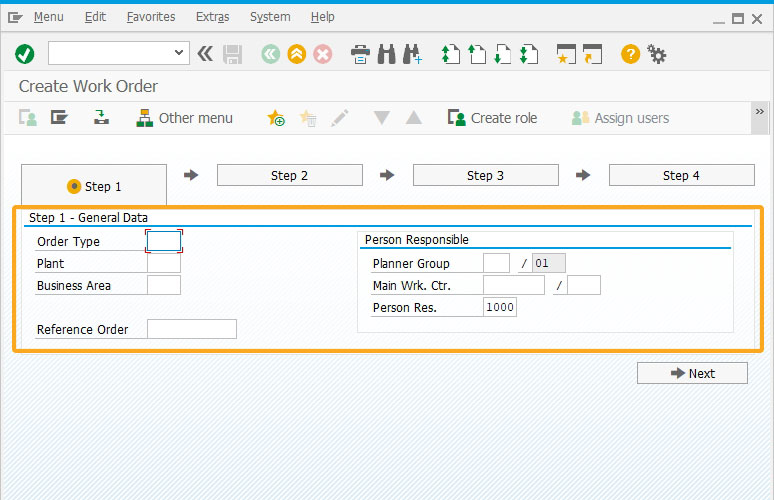Screen dimensions: 774x500
Task: Click the Add to Favorites star icon
Action: click(x=276, y=118)
